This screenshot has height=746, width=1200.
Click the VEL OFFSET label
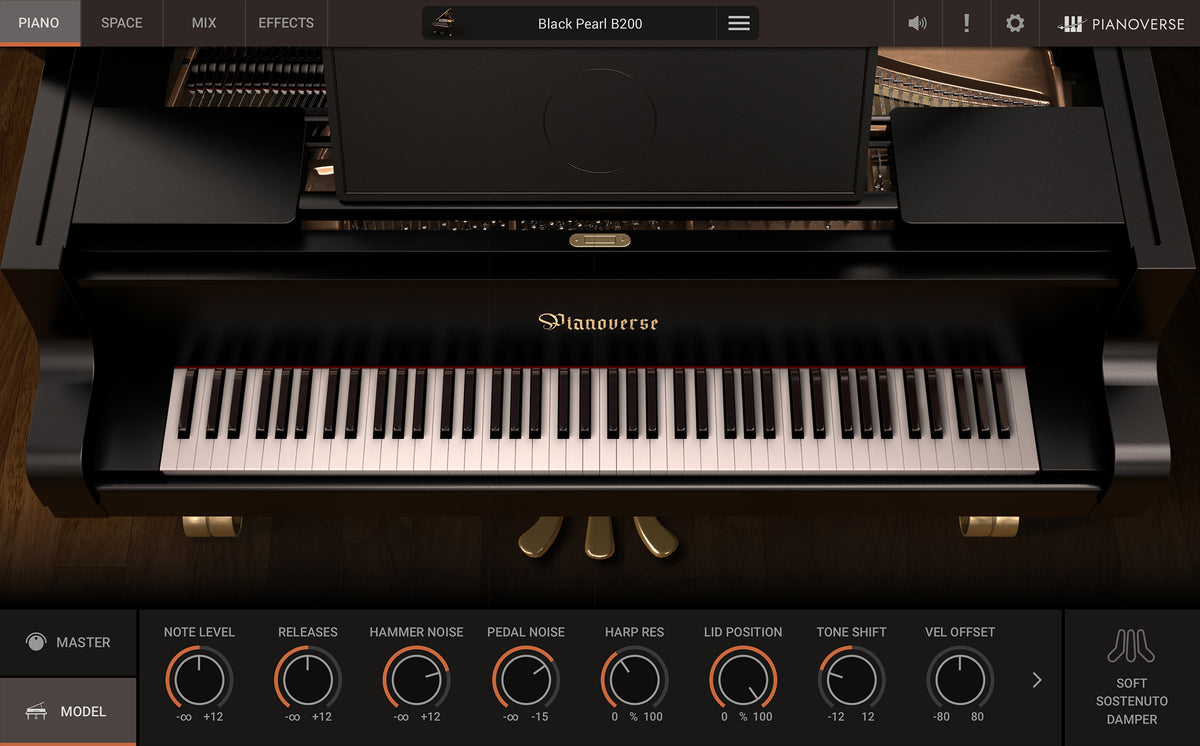[960, 632]
